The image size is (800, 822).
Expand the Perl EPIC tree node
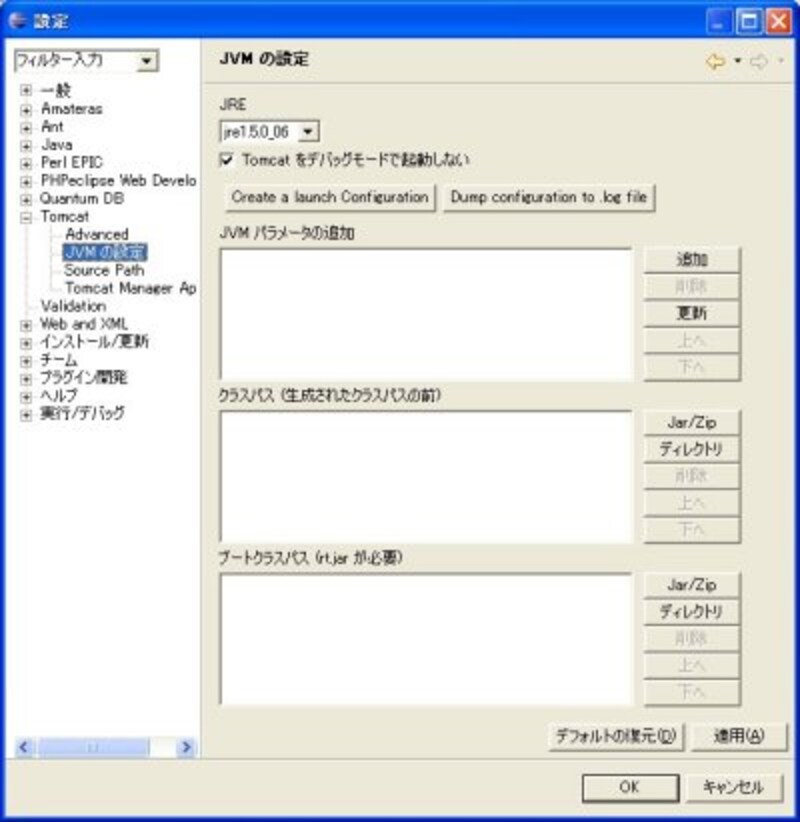tap(26, 163)
